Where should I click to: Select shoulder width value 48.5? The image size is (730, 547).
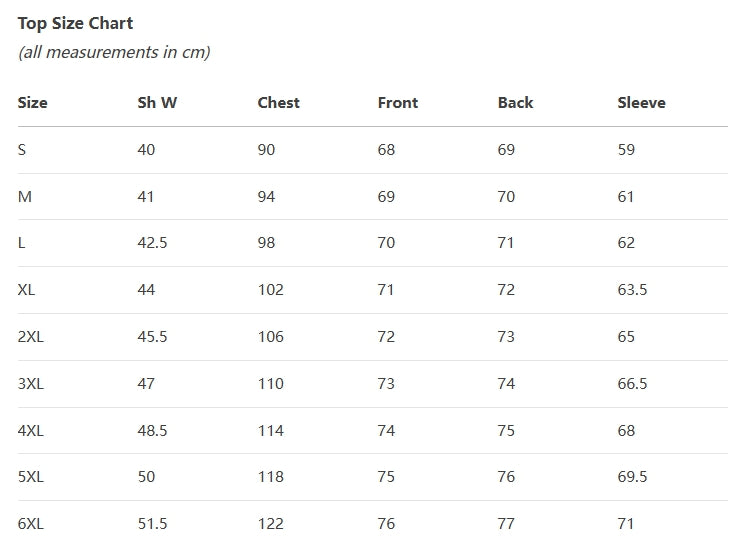pos(152,430)
